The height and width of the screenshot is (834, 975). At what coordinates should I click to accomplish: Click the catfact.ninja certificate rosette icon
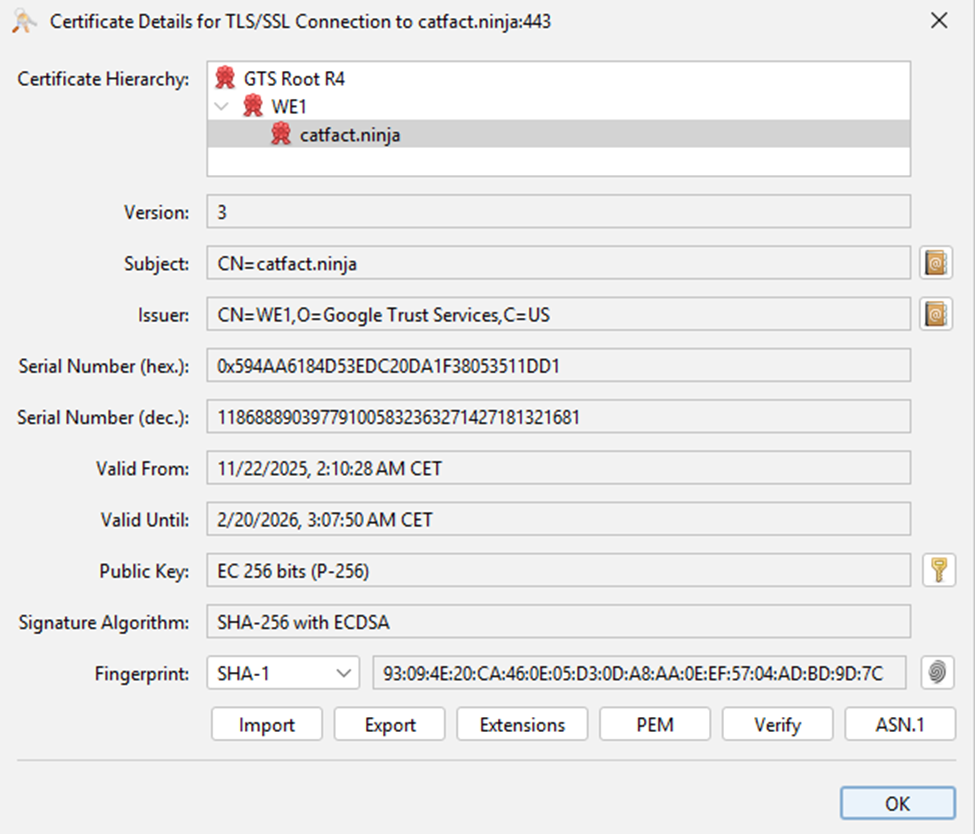click(281, 134)
